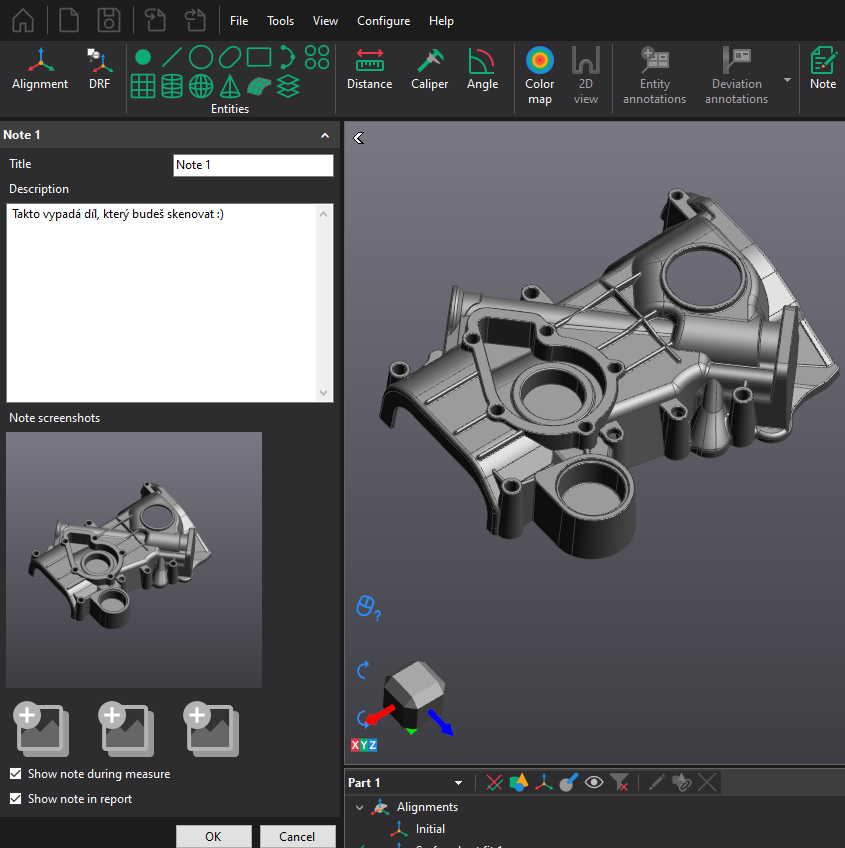Open the Part 1 dropdown
The image size is (845, 848).
pyautogui.click(x=458, y=783)
